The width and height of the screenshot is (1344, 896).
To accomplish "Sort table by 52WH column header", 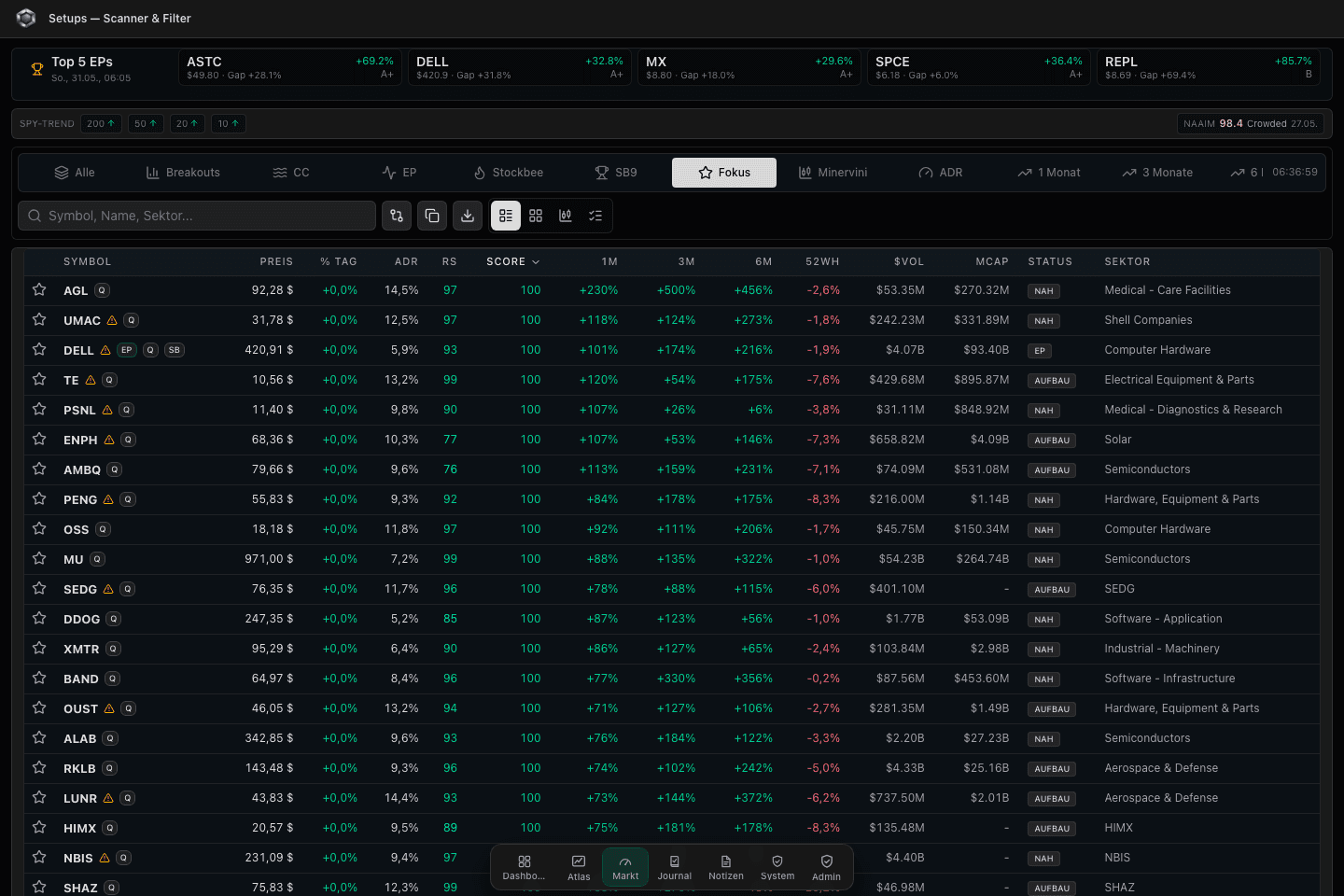I will [822, 262].
